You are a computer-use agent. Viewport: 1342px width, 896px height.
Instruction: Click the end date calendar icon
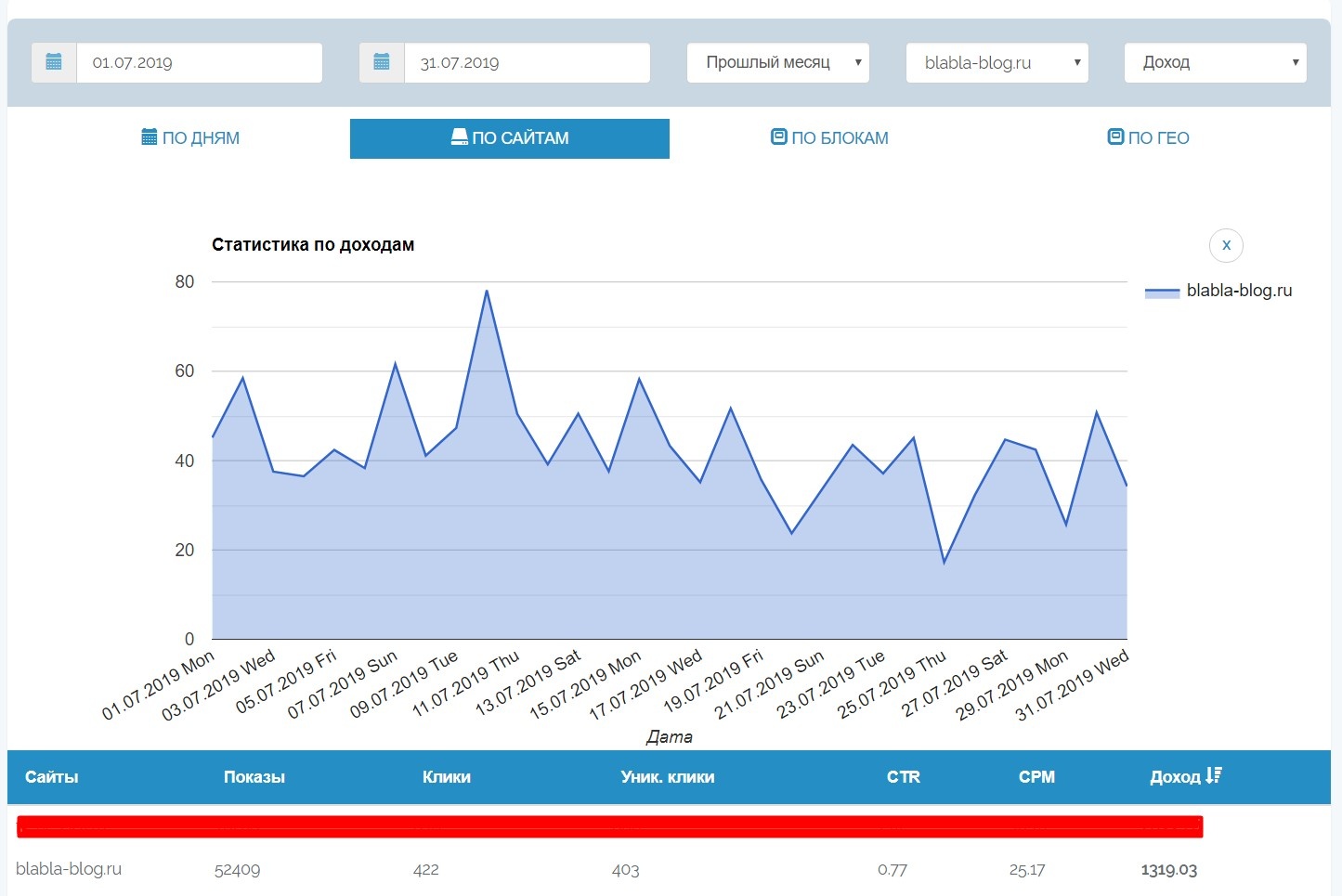click(x=382, y=62)
